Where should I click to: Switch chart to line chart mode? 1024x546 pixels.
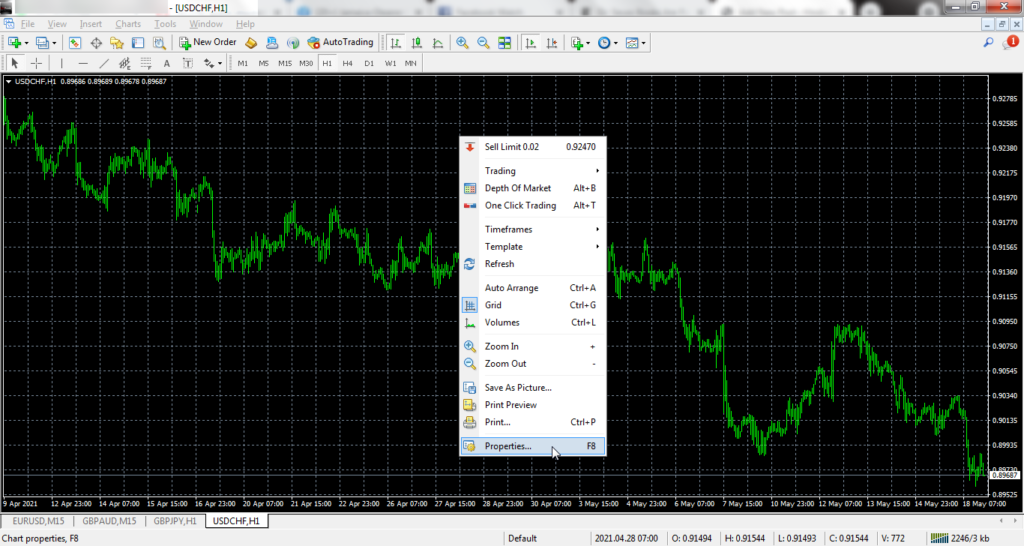point(439,43)
